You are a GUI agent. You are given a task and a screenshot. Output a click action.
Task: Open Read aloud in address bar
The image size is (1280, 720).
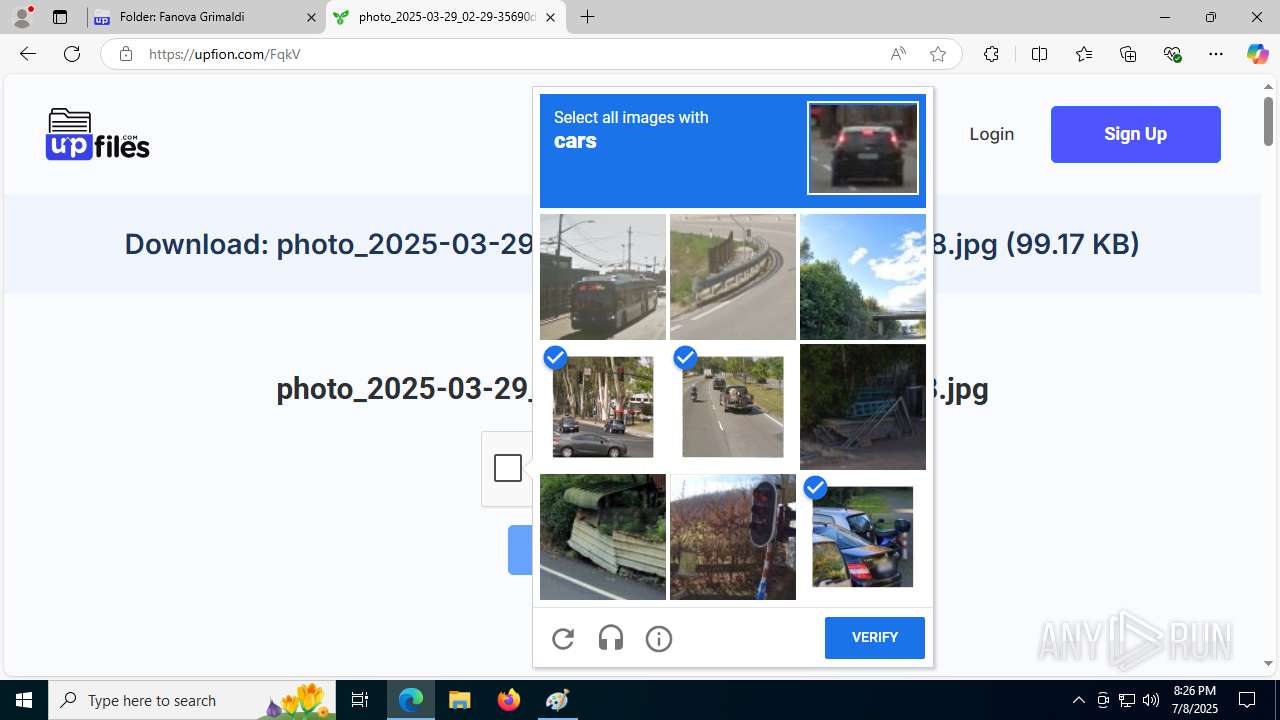point(898,54)
